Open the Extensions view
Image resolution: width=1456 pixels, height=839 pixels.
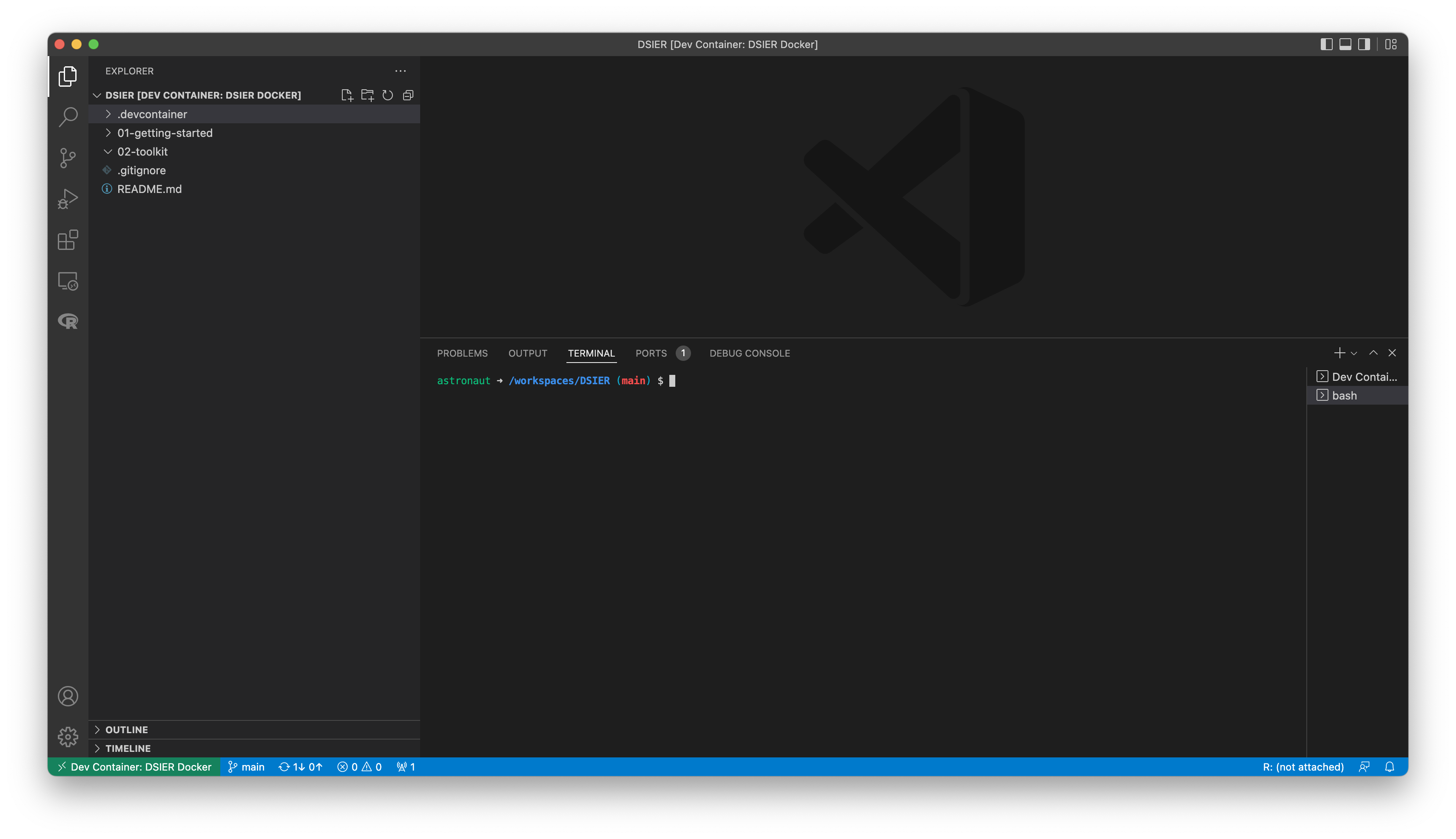click(x=68, y=240)
